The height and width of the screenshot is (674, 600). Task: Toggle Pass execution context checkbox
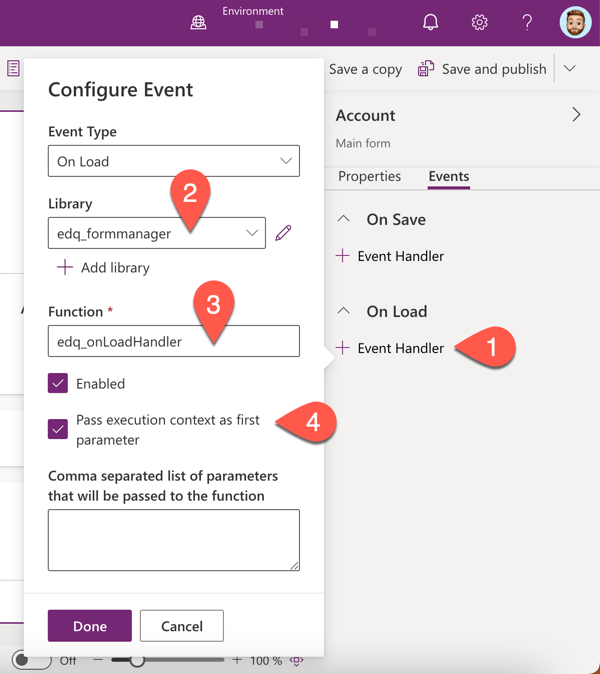click(x=58, y=429)
